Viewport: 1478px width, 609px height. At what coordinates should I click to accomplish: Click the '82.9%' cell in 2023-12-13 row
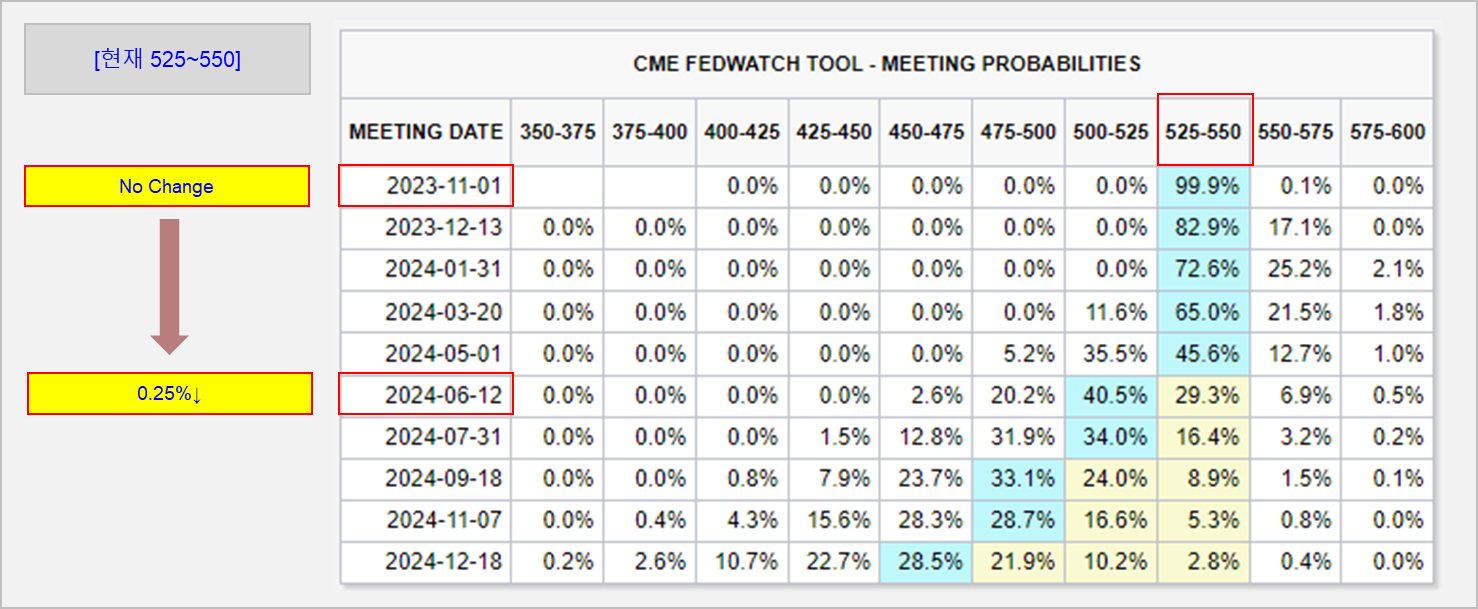click(x=1204, y=228)
